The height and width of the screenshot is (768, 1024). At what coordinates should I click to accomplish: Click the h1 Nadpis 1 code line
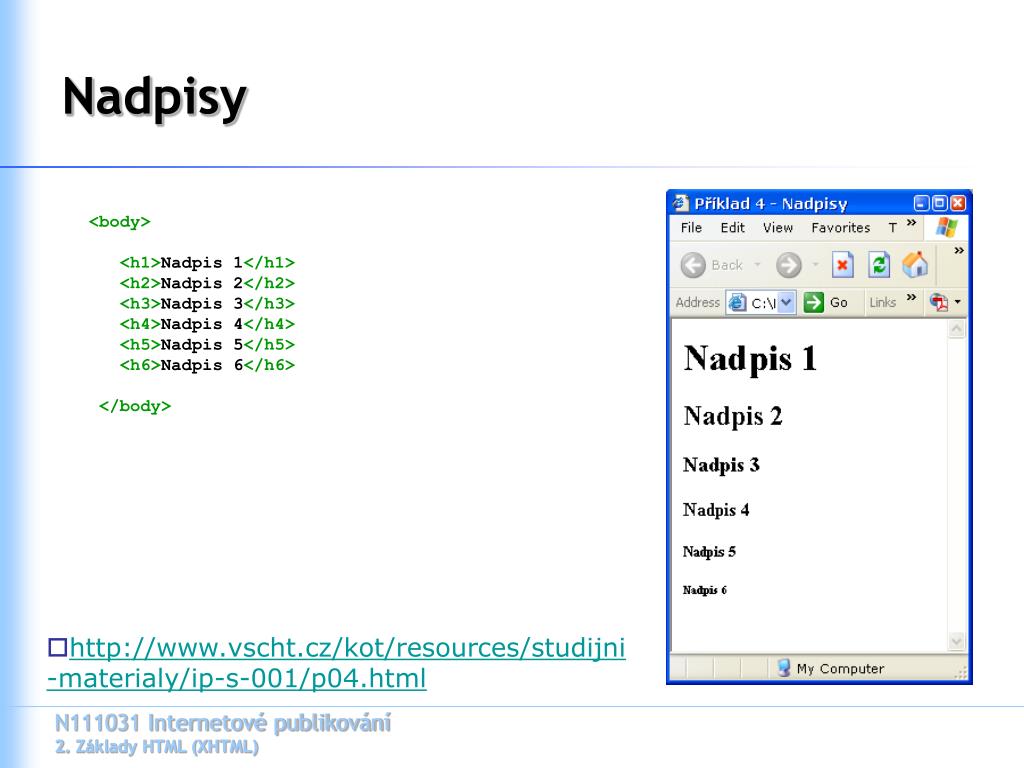point(207,263)
